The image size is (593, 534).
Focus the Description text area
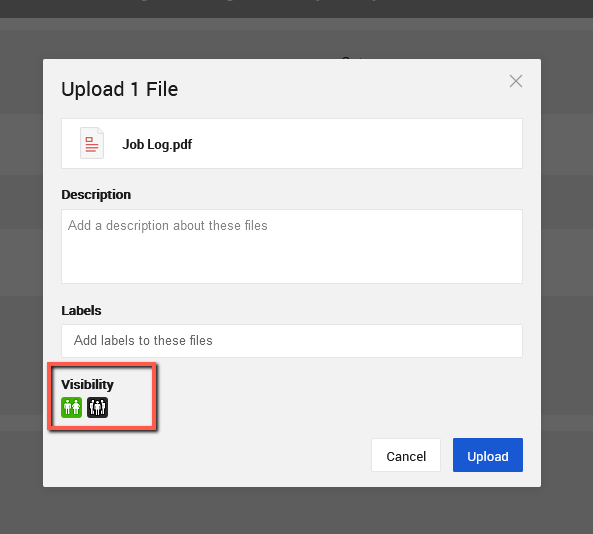(292, 246)
